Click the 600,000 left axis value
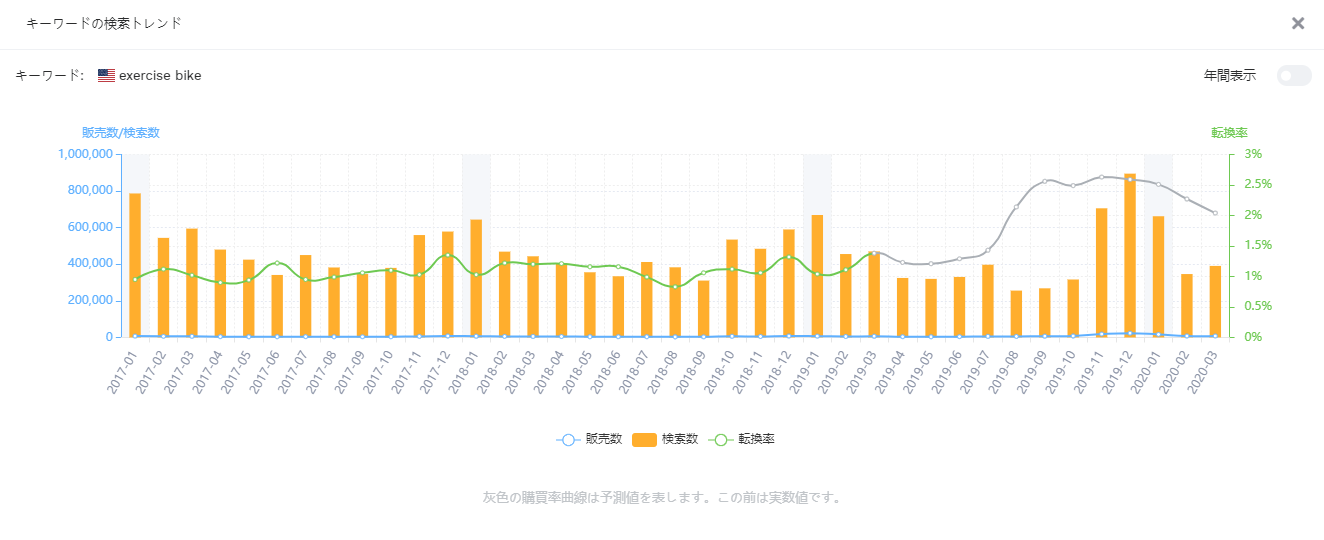This screenshot has height=540, width=1324. click(90, 227)
